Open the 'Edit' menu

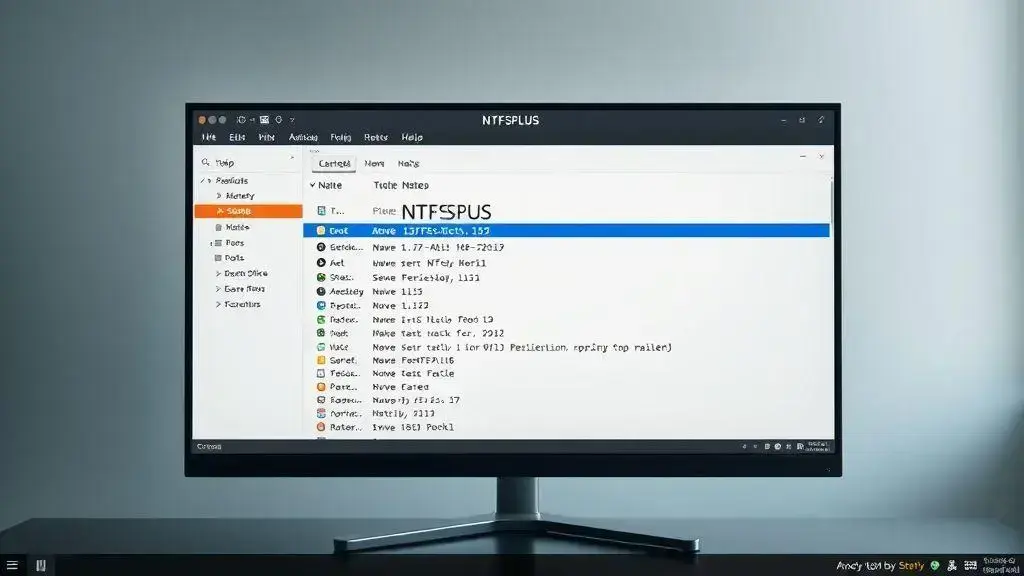[237, 137]
